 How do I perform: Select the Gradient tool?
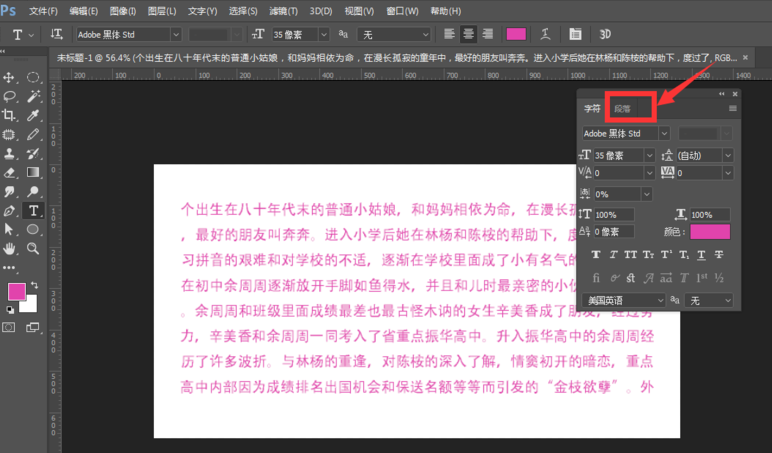click(33, 173)
